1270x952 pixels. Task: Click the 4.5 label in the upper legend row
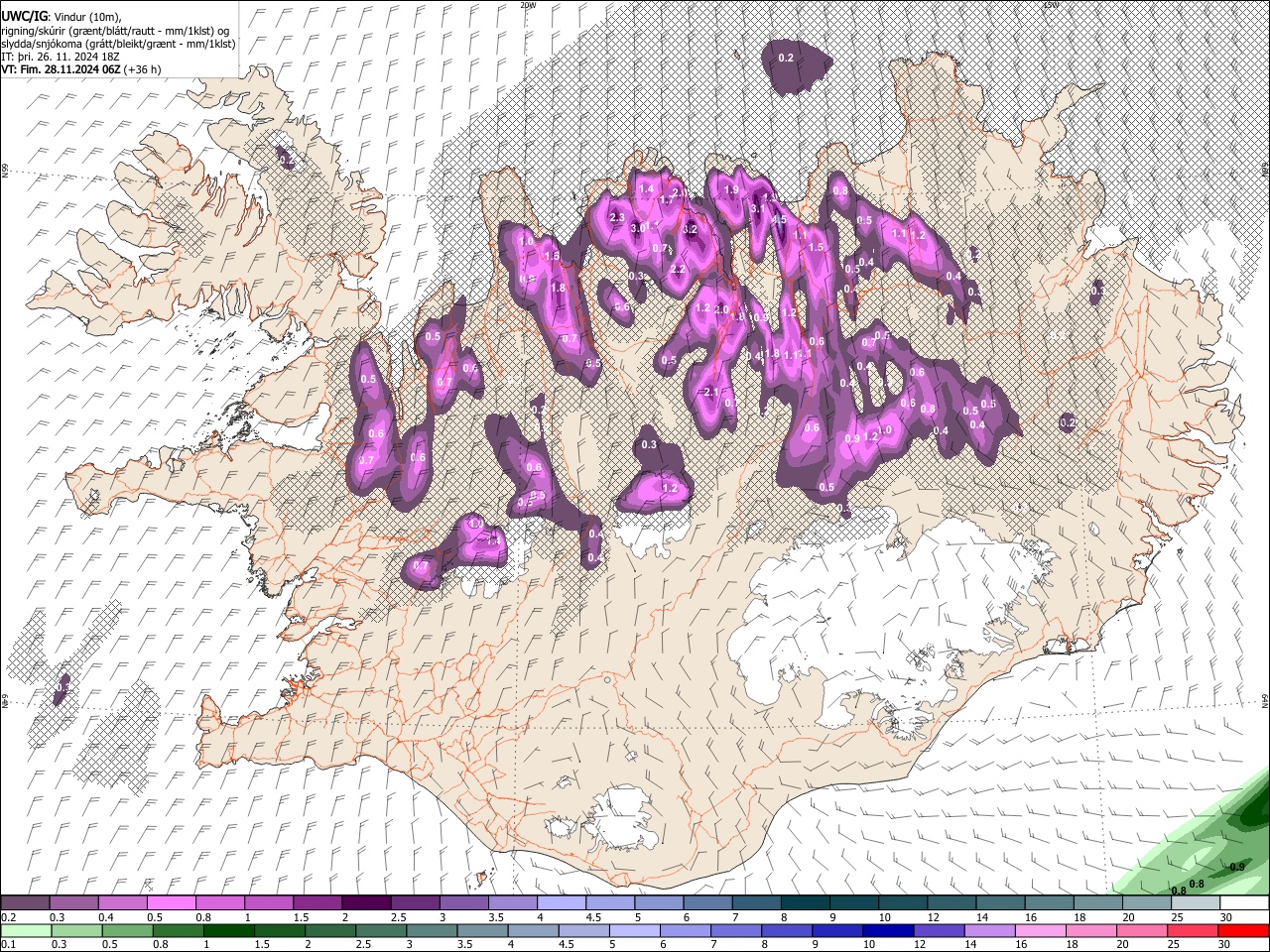click(593, 917)
